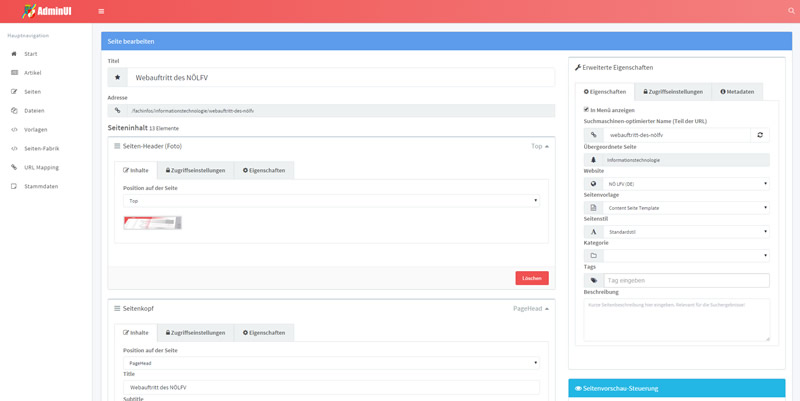The height and width of the screenshot is (401, 800).
Task: Toggle the 'In Menü anzeigen' checkbox
Action: [587, 110]
